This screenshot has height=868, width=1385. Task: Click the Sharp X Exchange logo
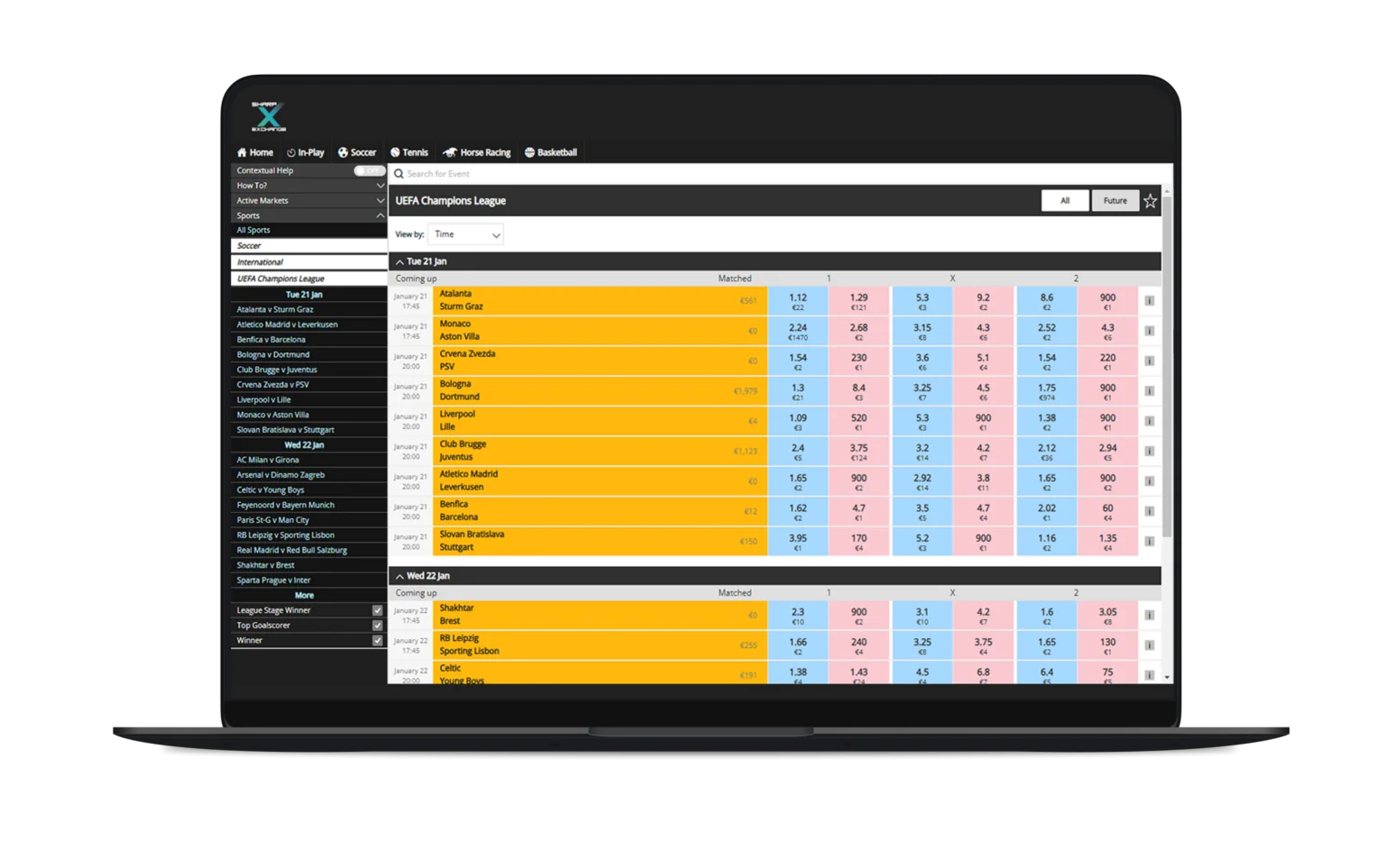[268, 116]
